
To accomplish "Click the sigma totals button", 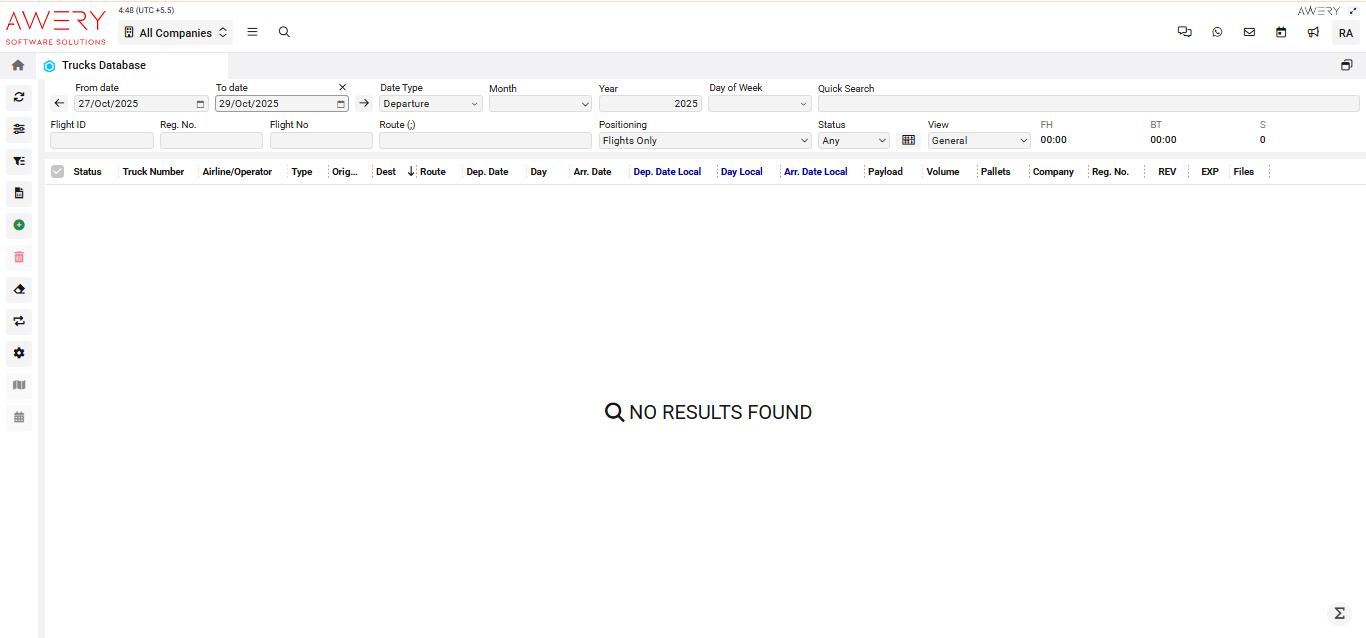I will pyautogui.click(x=1338, y=613).
